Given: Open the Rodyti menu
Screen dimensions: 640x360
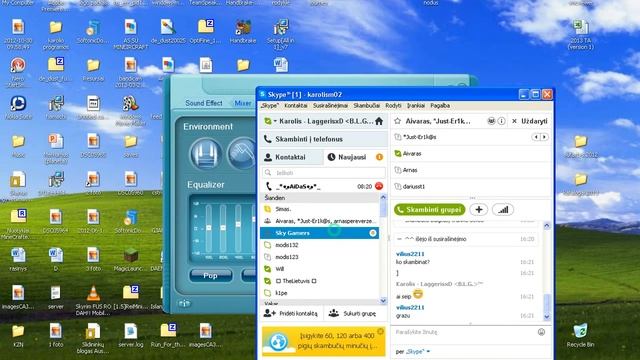Looking at the screenshot, I should [x=393, y=105].
